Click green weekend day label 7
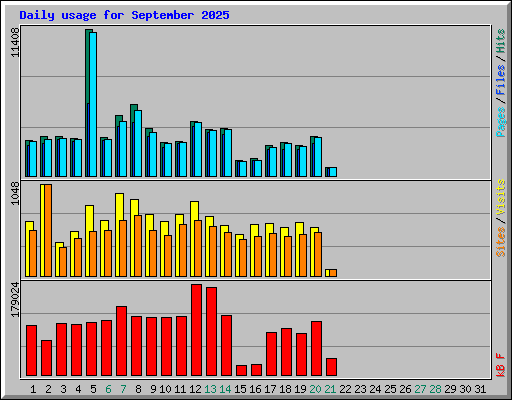Viewport: 512px width, 400px height. (x=123, y=389)
